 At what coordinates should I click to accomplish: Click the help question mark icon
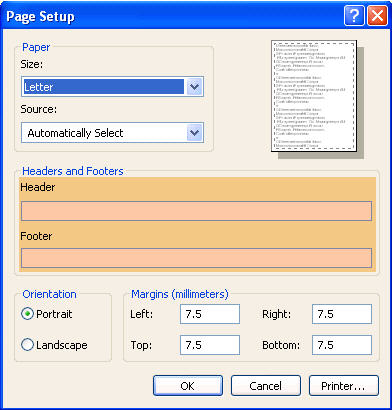click(x=354, y=15)
